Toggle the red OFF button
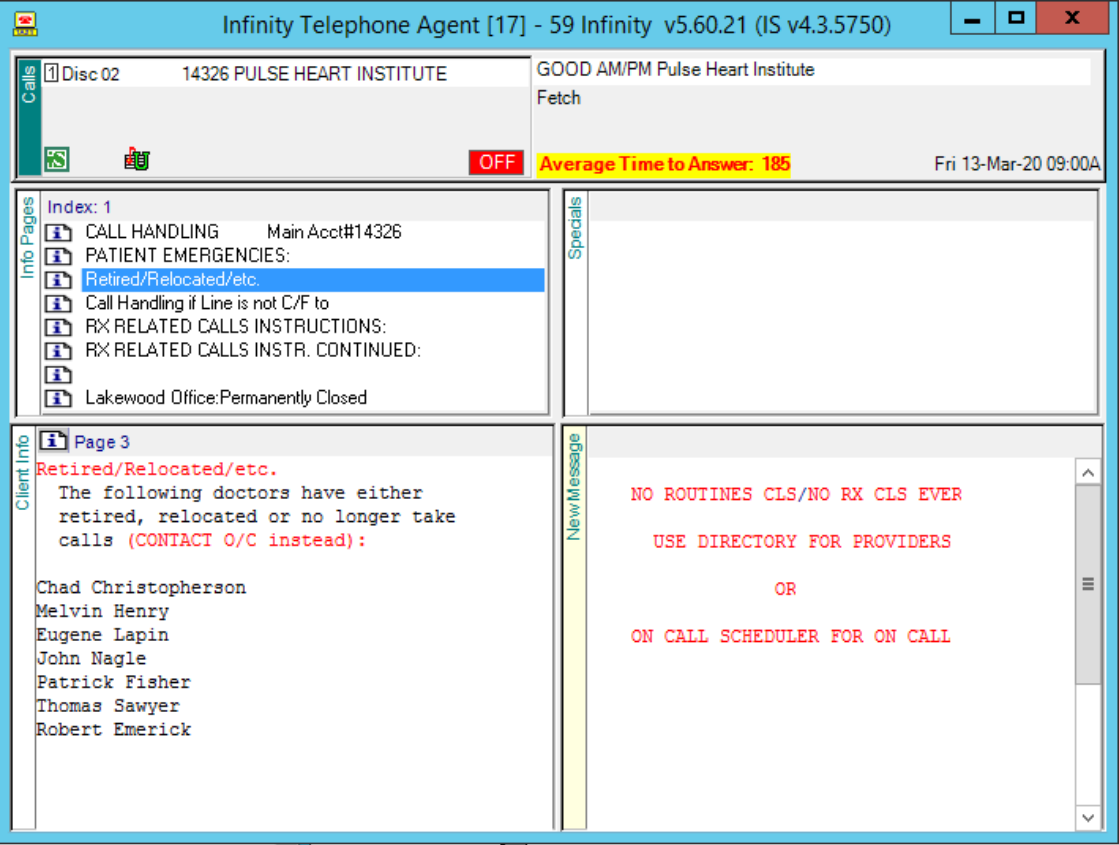Viewport: 1119px width, 845px height. (x=497, y=162)
